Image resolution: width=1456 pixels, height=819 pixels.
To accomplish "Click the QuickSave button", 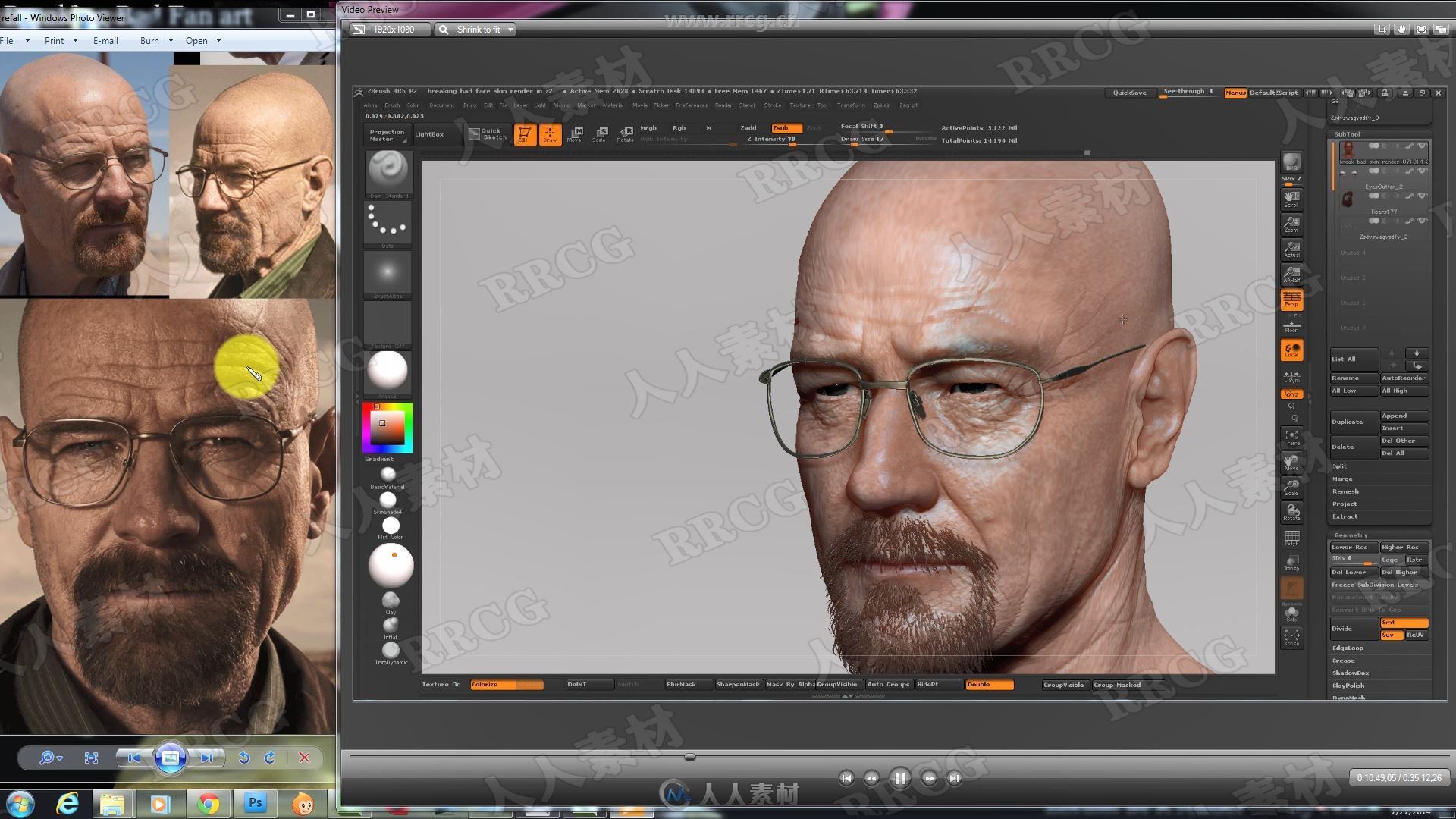I will 1129,93.
